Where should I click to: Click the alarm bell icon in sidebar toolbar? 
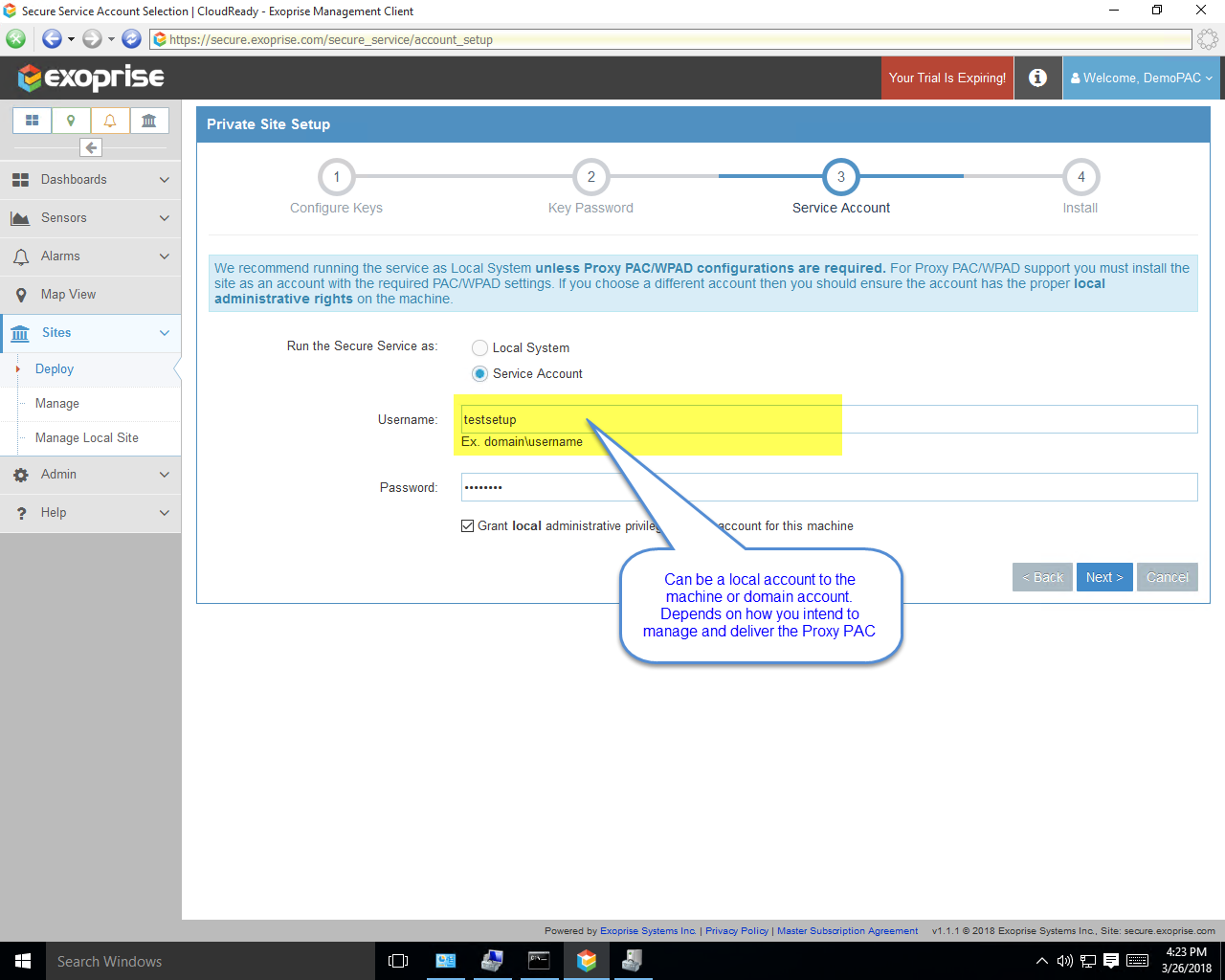110,121
